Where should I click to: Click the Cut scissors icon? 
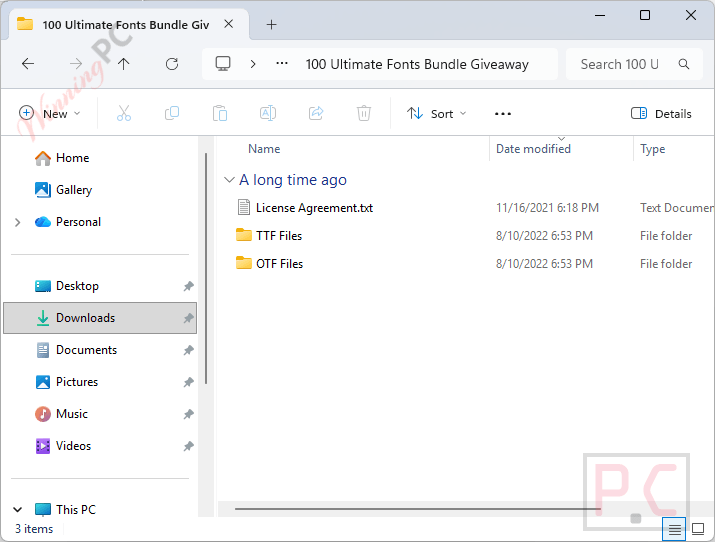124,113
